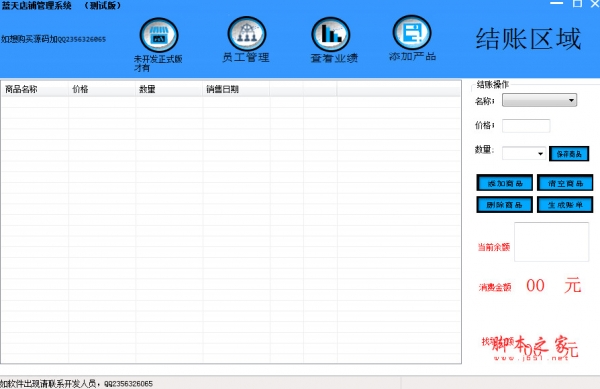Screen dimensions: 600x389
Task: Open 员工管理 staff management icon
Action: 247,34
